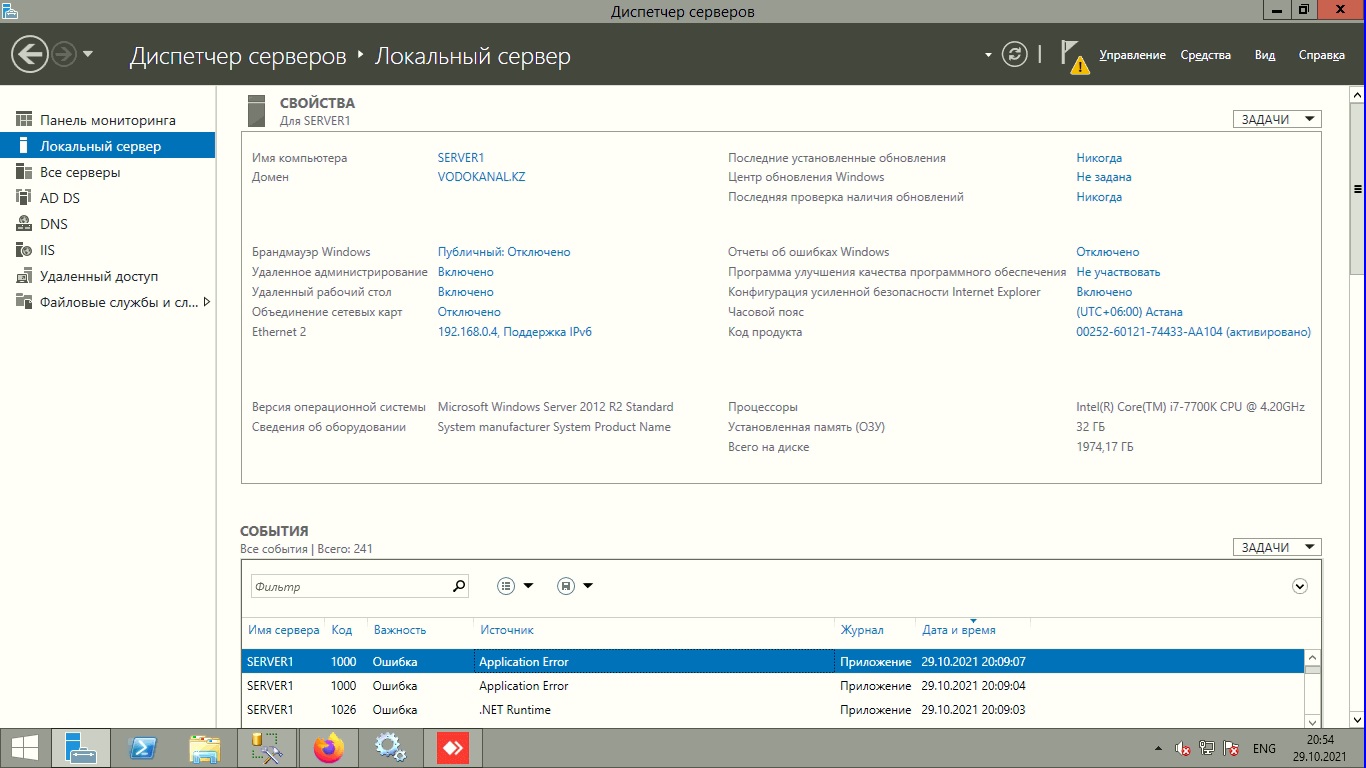The height and width of the screenshot is (768, 1366).
Task: Open ЗАДАЧИ dropdown in Свойства section
Action: pos(1277,119)
